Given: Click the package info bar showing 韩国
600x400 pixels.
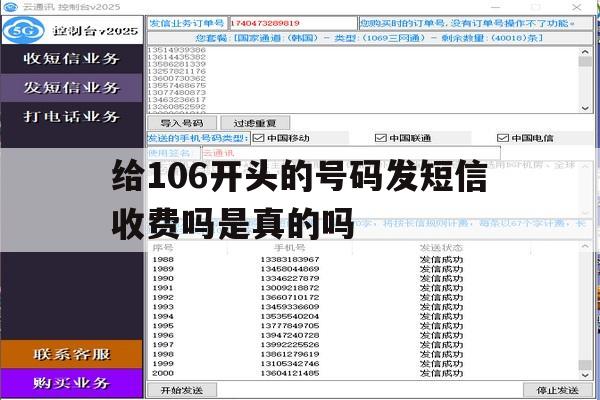Looking at the screenshot, I should pyautogui.click(x=370, y=38).
